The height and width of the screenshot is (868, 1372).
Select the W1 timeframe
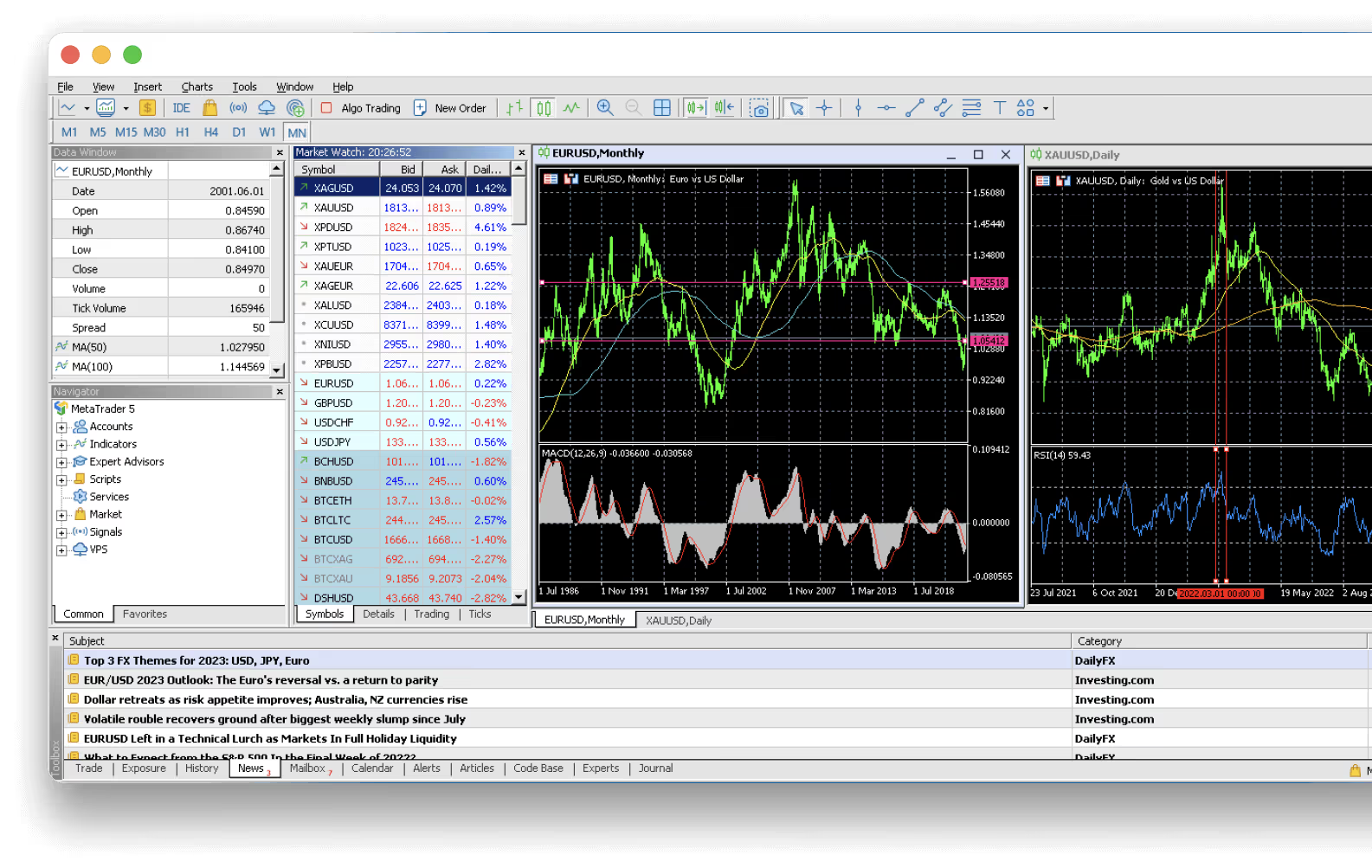tap(267, 132)
